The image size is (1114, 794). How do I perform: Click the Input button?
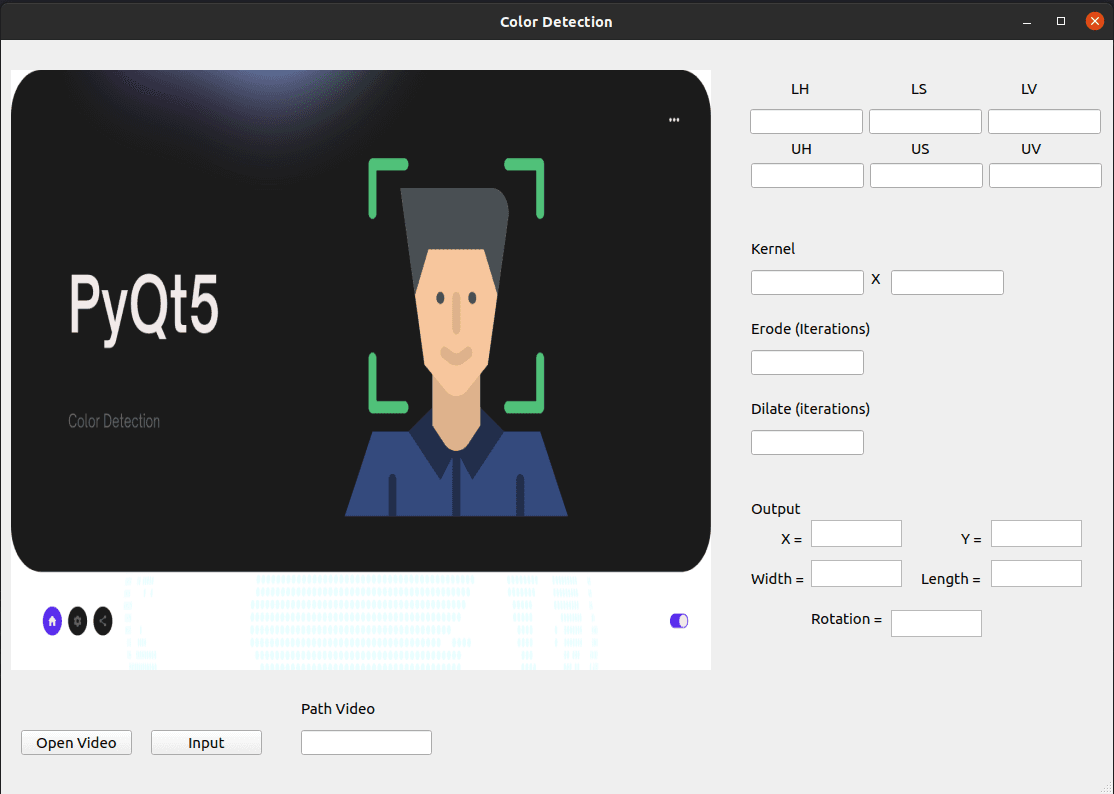[x=206, y=743]
